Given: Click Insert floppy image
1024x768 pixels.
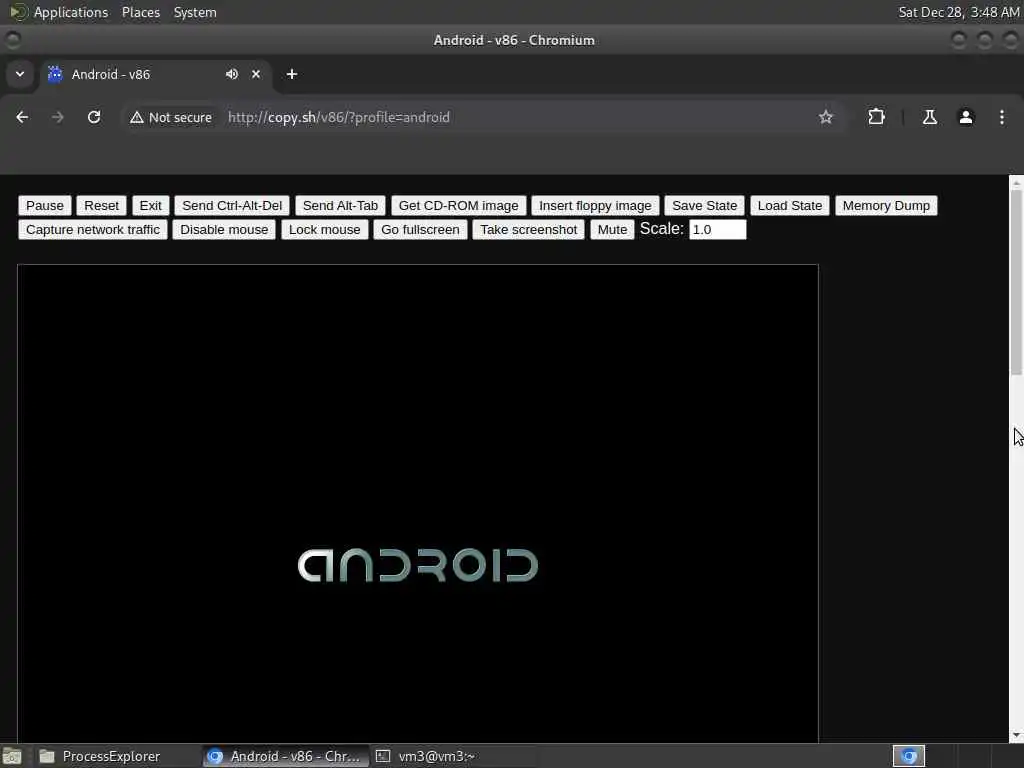Looking at the screenshot, I should pyautogui.click(x=595, y=206).
